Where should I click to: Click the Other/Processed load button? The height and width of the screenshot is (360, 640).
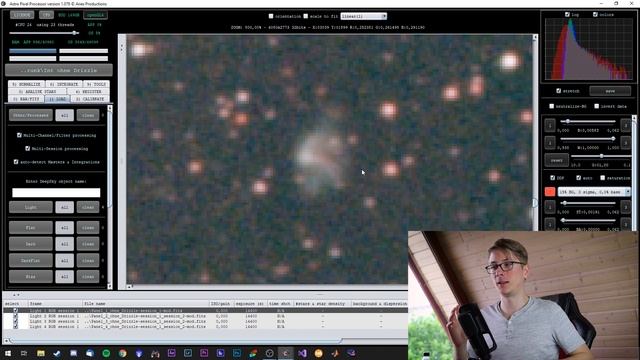pyautogui.click(x=31, y=115)
